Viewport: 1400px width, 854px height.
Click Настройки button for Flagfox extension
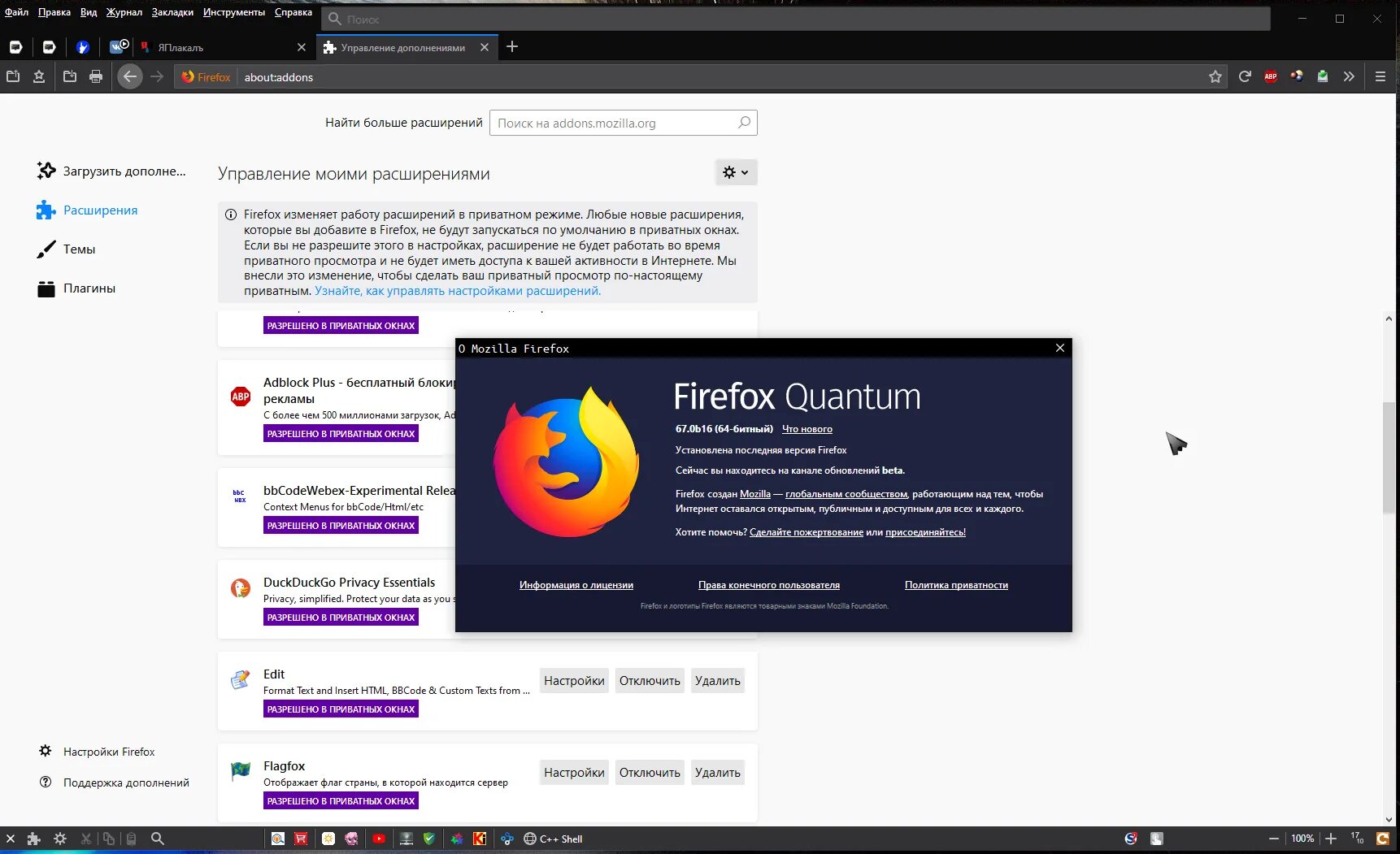[574, 773]
